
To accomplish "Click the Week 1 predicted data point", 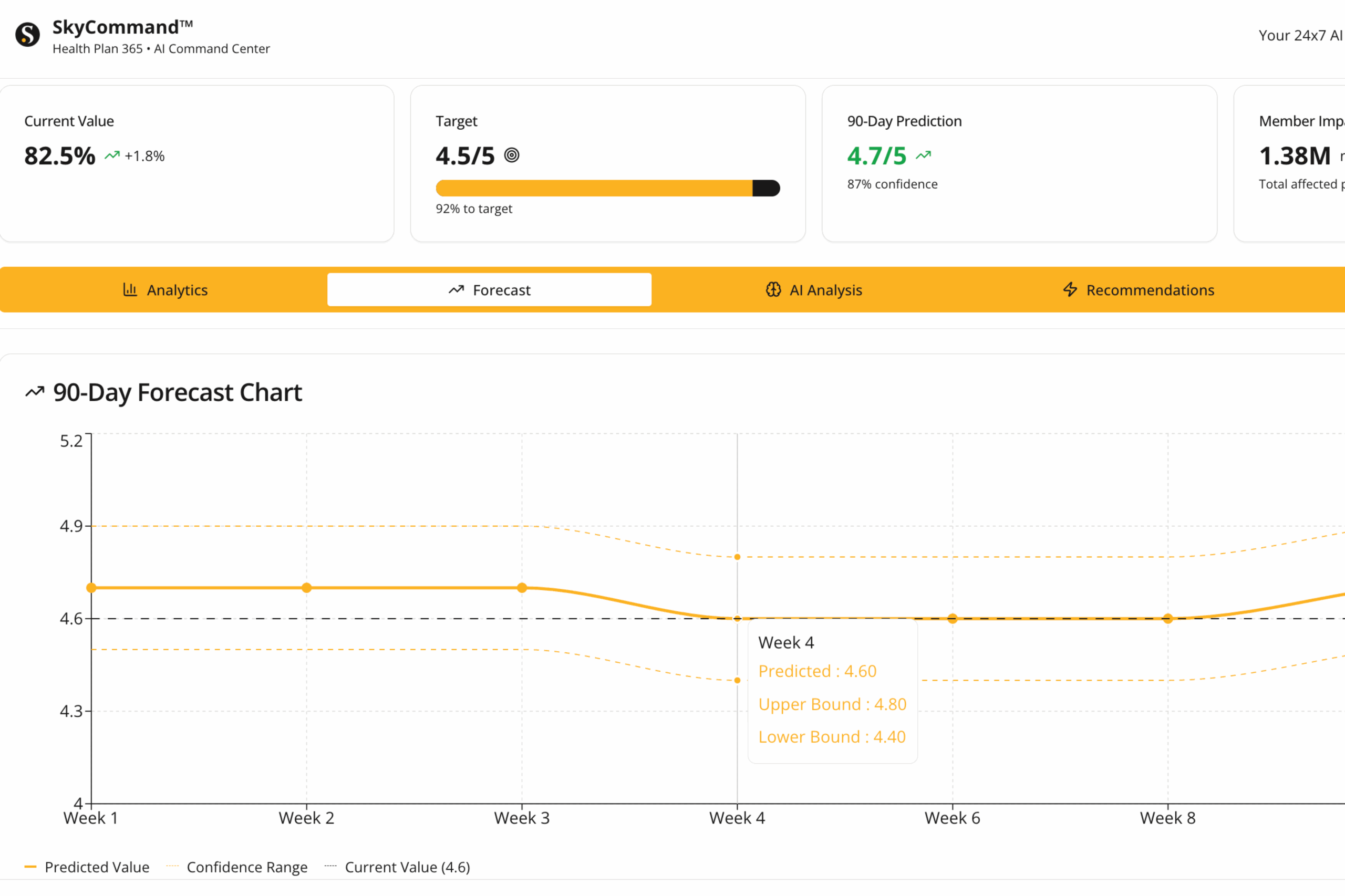I will point(91,587).
